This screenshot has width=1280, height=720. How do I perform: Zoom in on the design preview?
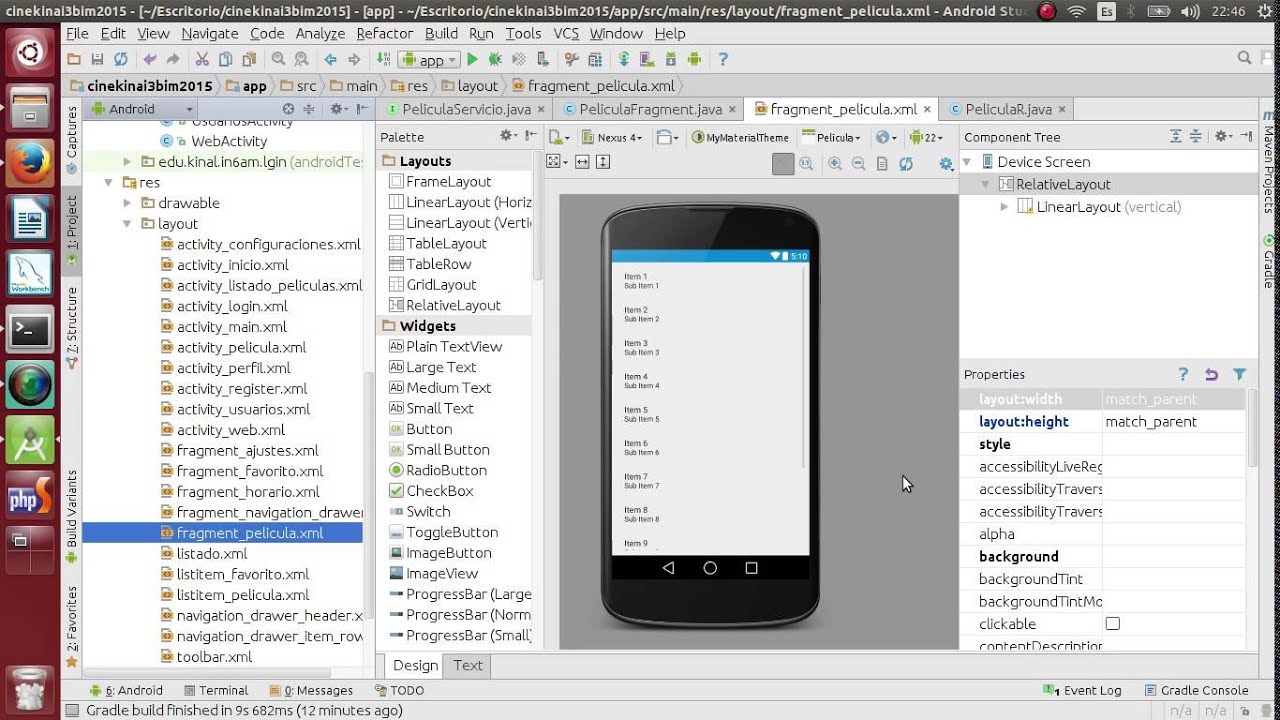835,164
